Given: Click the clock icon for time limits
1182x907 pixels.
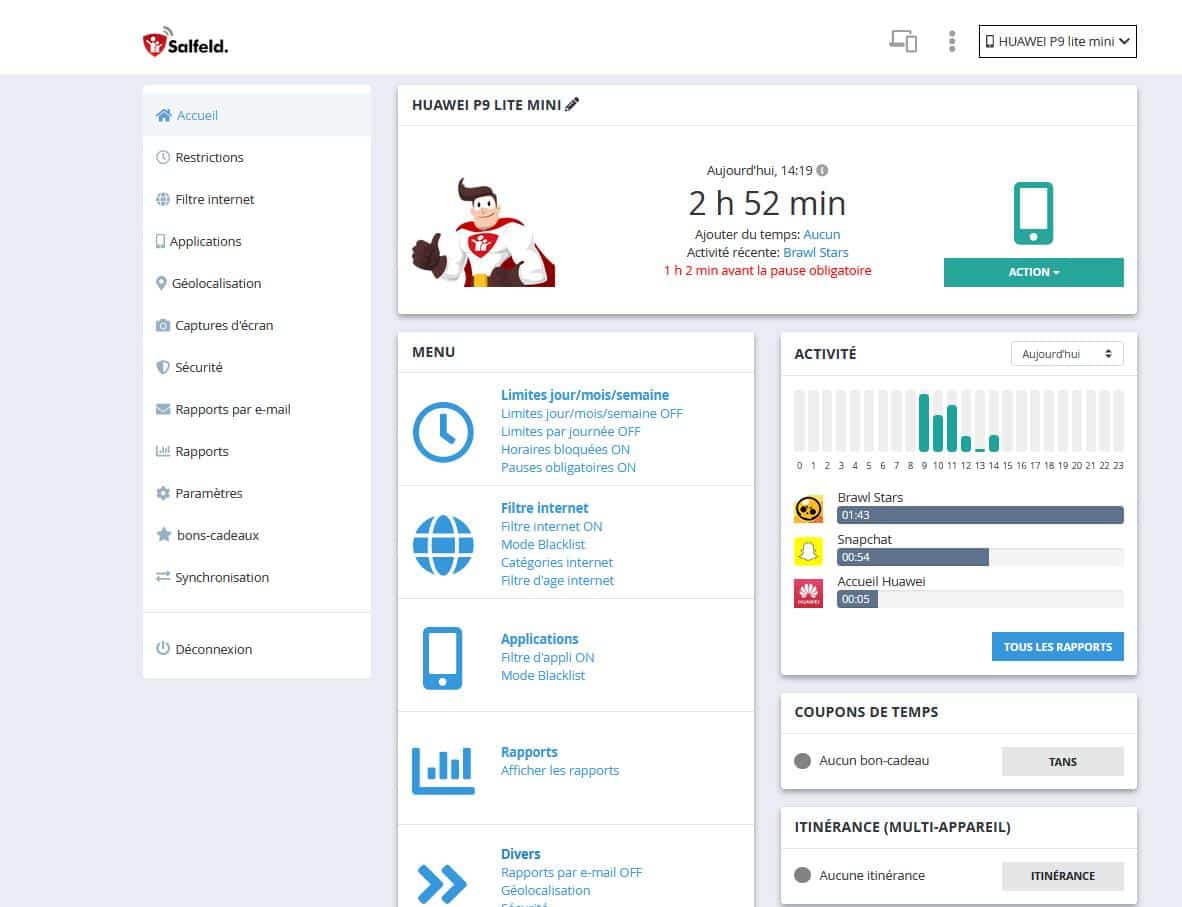Looking at the screenshot, I should click(x=443, y=431).
